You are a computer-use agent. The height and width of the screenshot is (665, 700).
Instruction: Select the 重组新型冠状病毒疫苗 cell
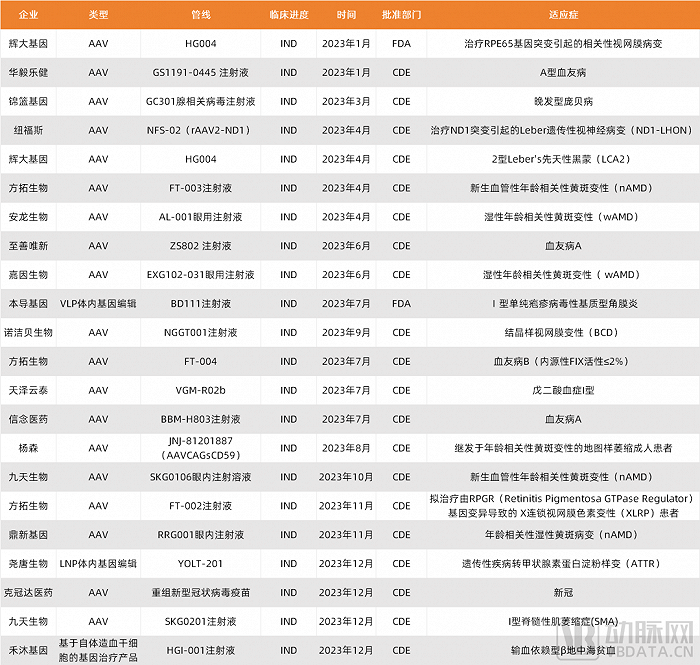pos(200,592)
